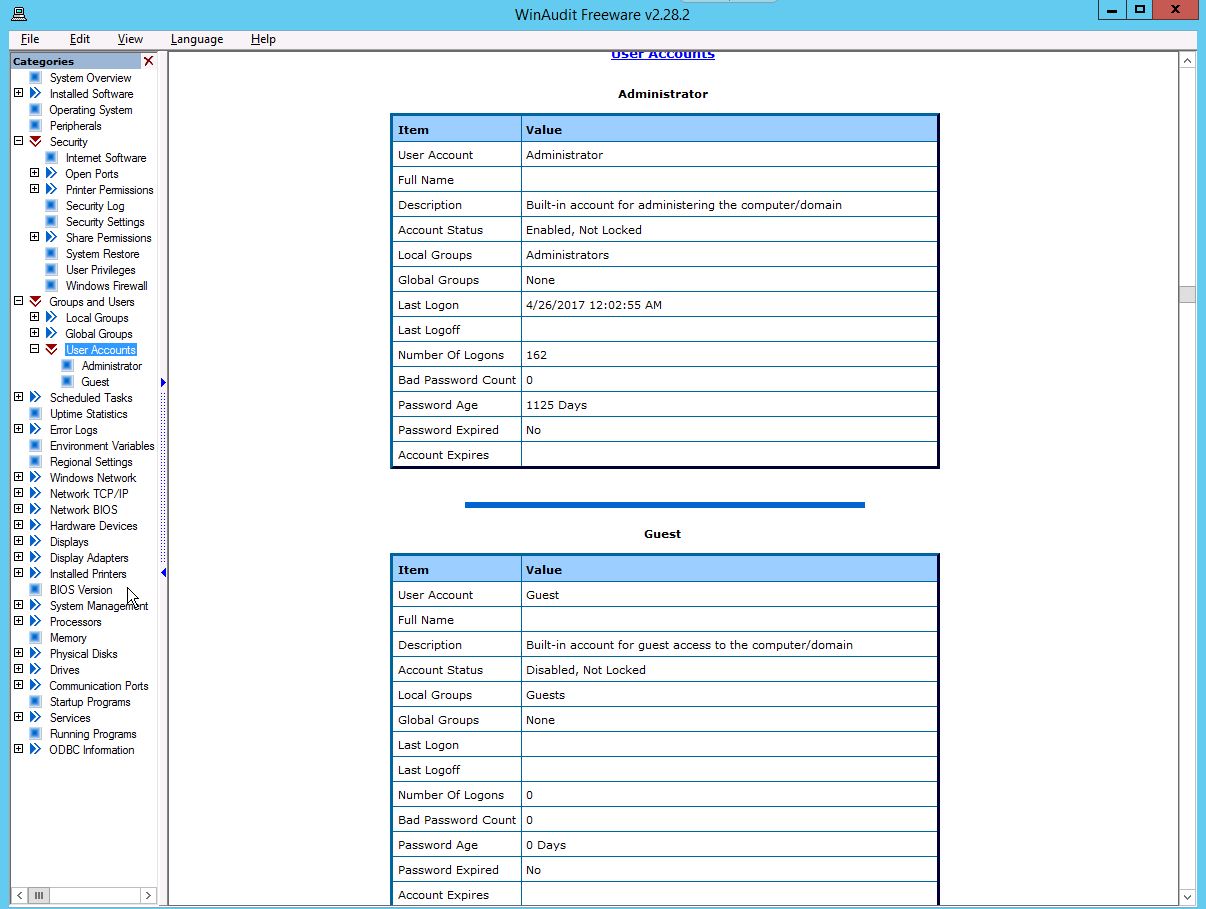Viewport: 1206px width, 909px height.
Task: Follow the User Accounts heading link
Action: point(663,55)
